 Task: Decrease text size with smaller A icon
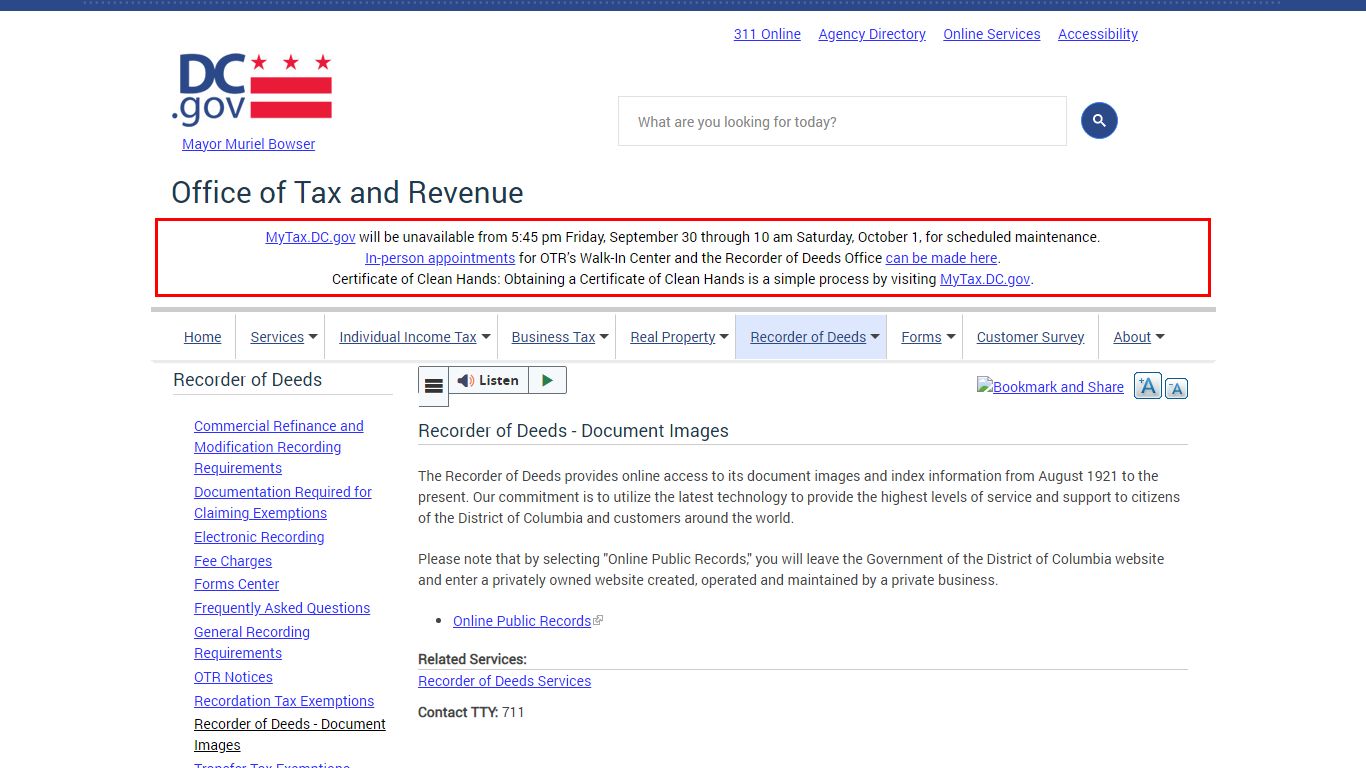[1176, 388]
